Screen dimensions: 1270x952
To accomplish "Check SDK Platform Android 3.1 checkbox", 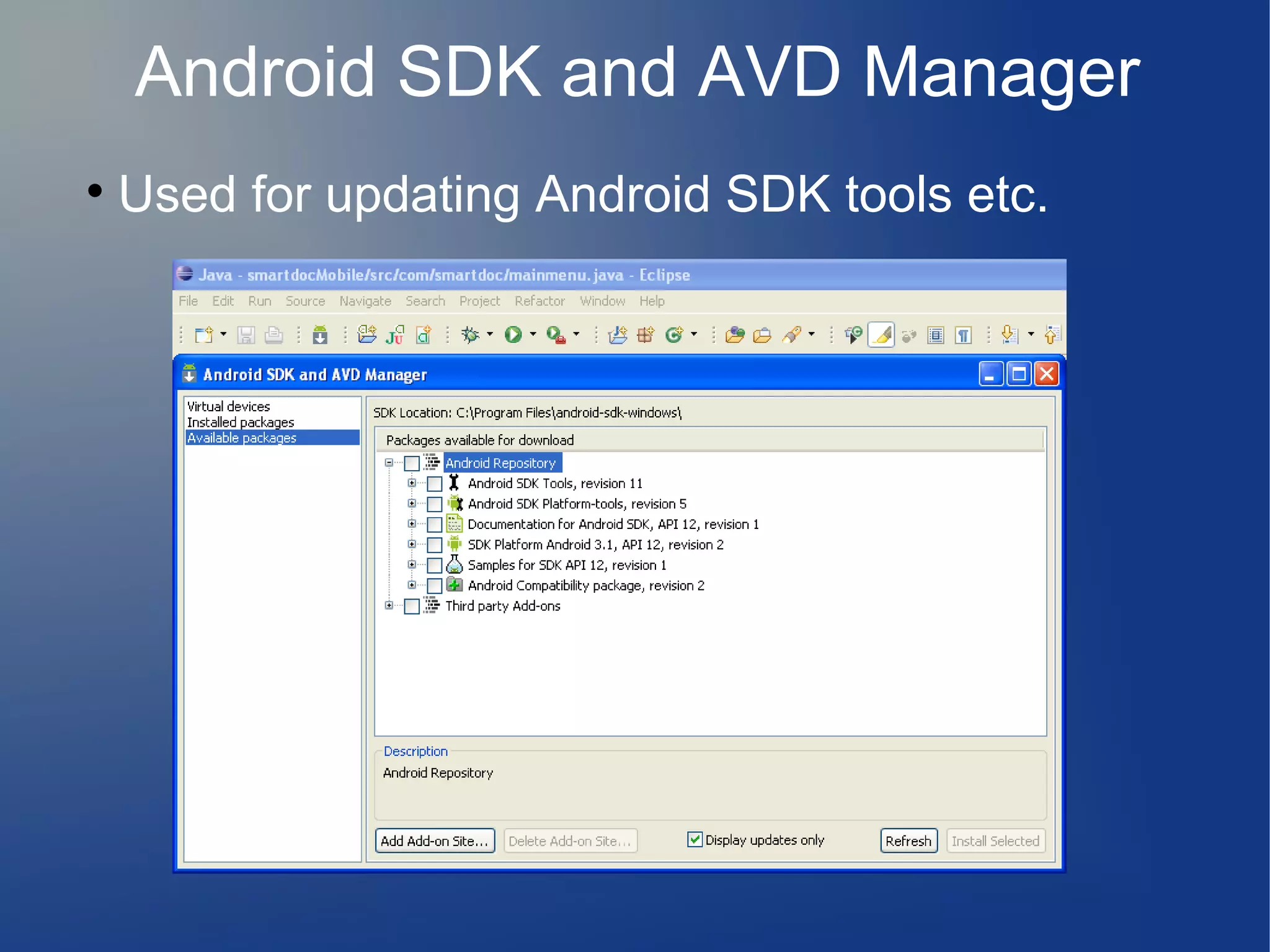I will coord(435,545).
